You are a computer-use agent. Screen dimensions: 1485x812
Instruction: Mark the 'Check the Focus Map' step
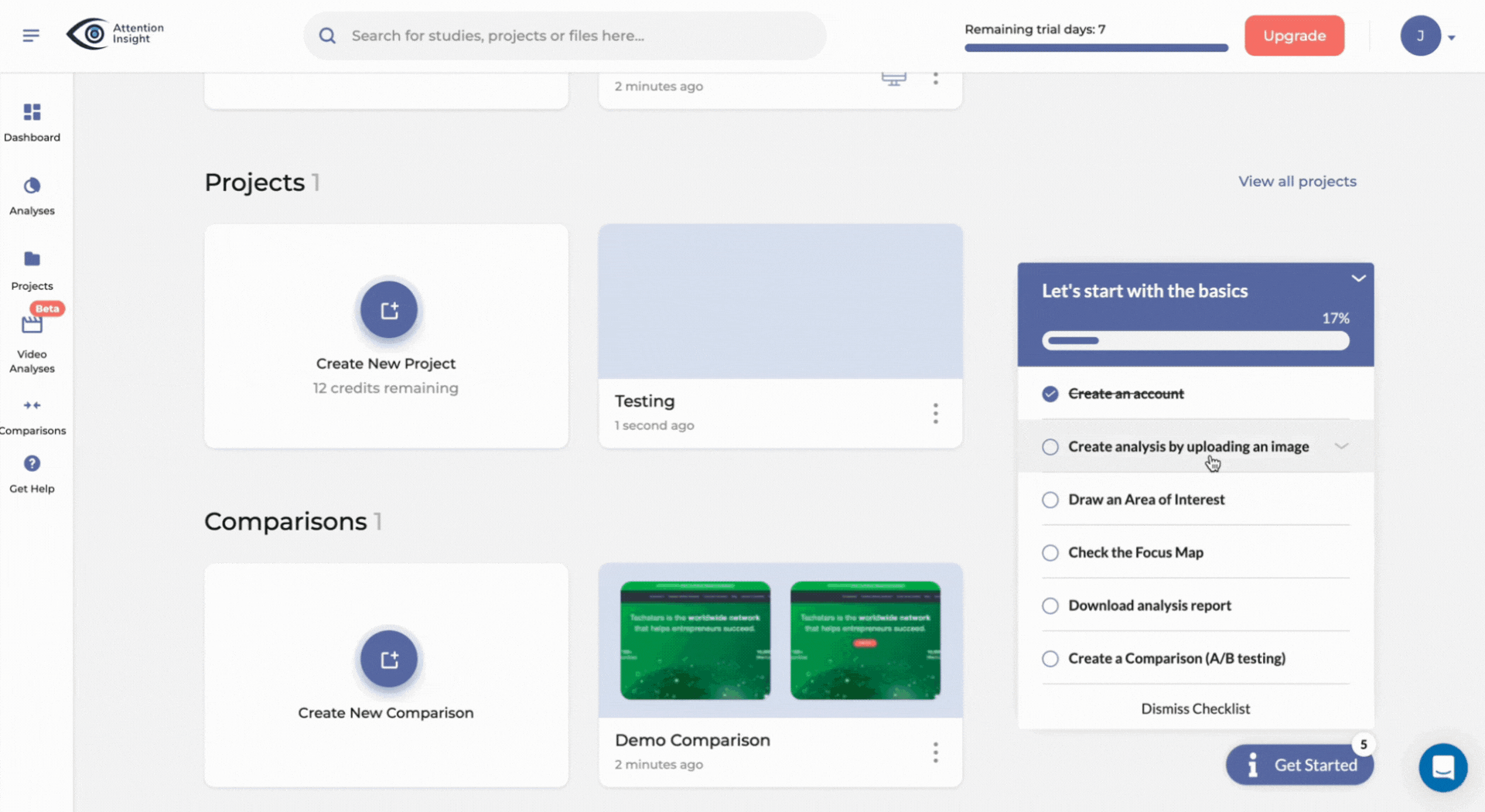tap(1050, 552)
